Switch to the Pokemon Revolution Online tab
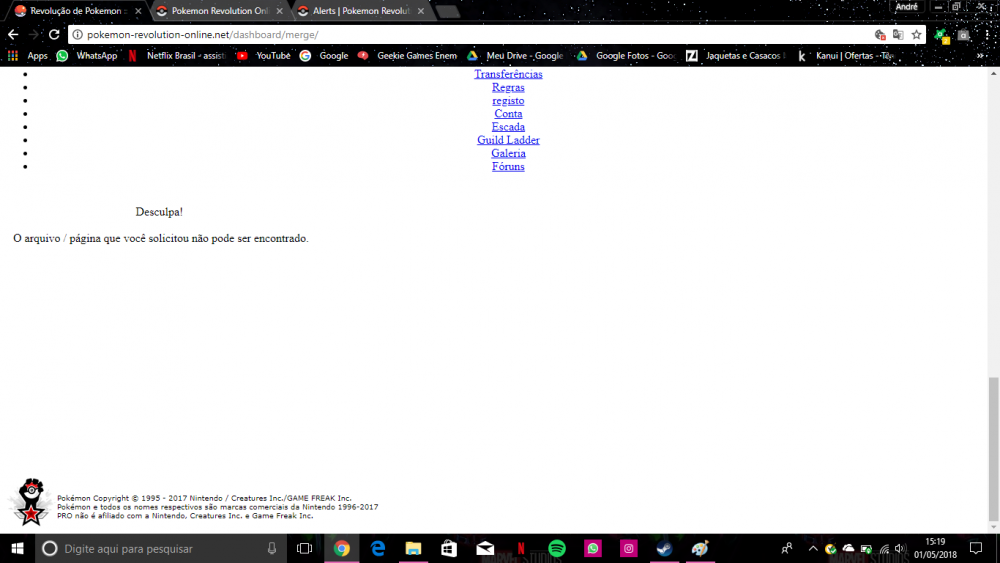1000x563 pixels. pyautogui.click(x=218, y=11)
